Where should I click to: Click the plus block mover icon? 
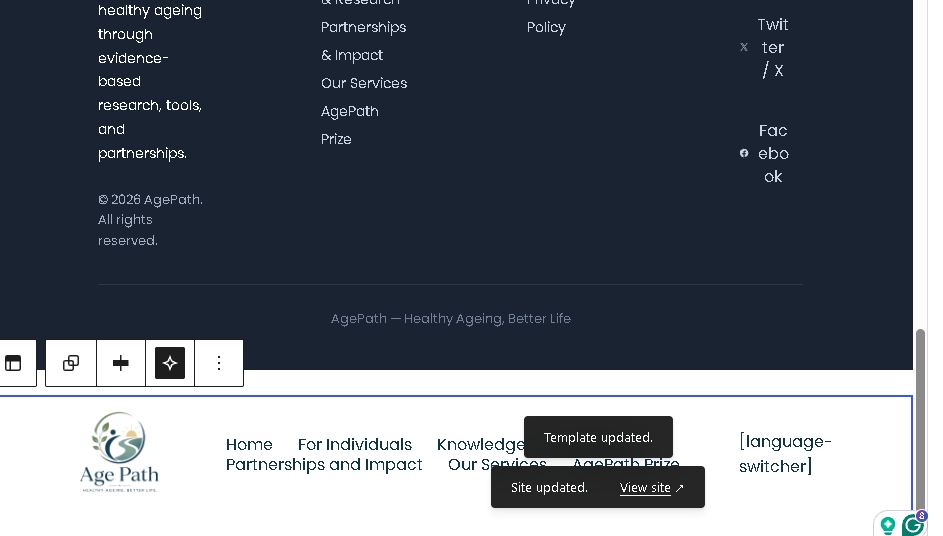coord(121,363)
